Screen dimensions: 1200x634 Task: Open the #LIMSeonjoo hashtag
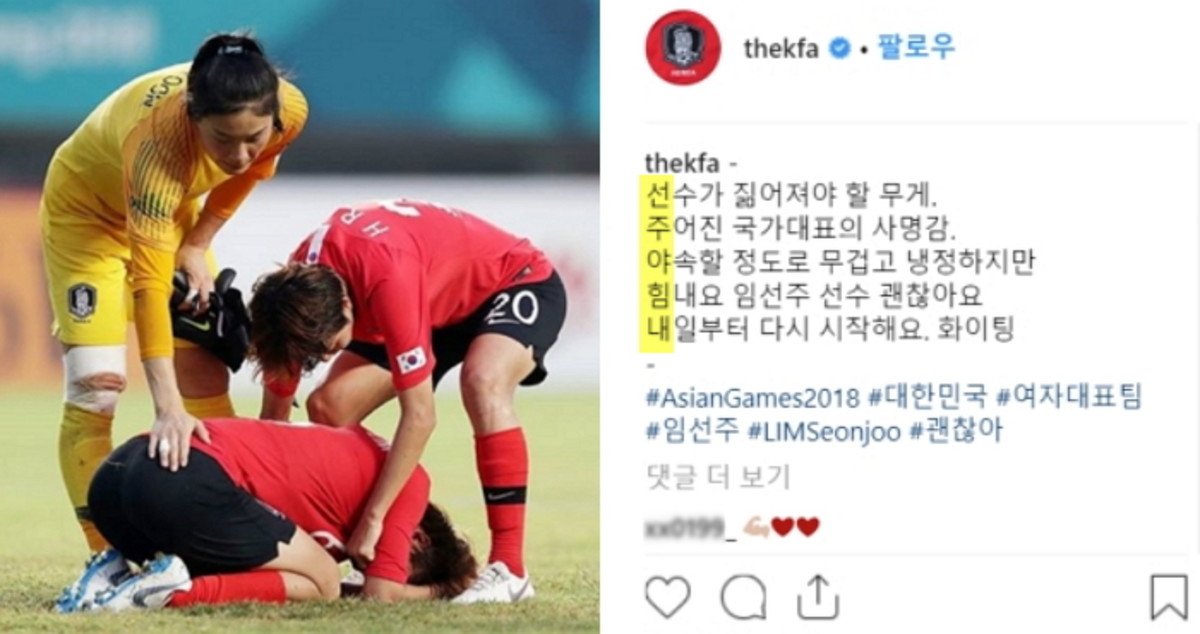823,431
